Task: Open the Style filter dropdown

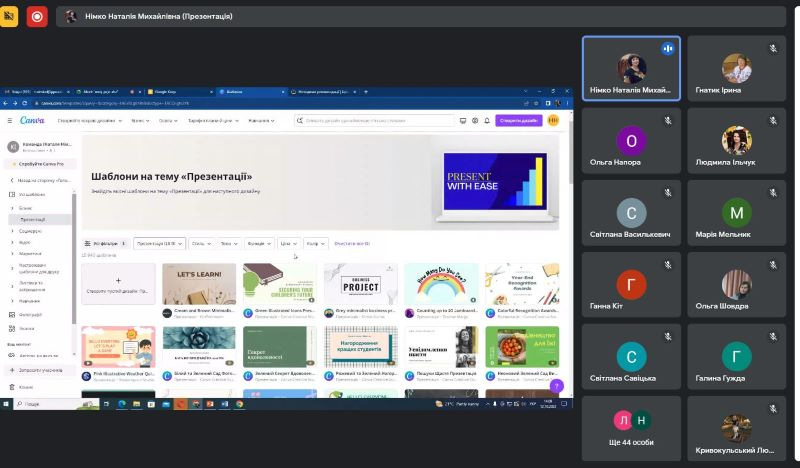Action: pyautogui.click(x=202, y=243)
